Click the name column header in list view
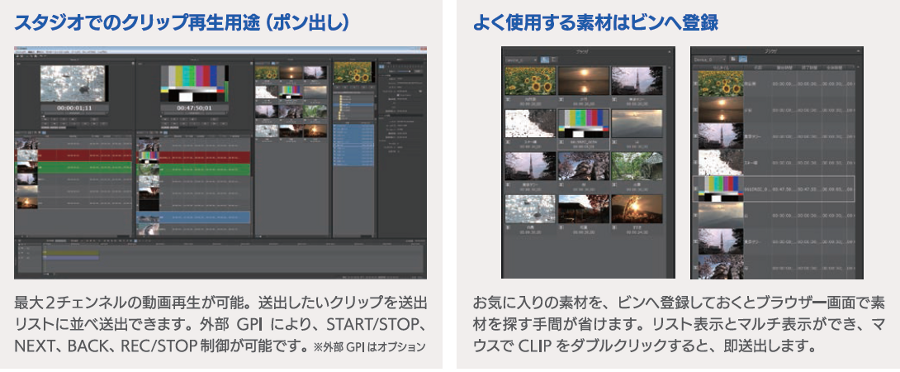The image size is (900, 372). point(758,67)
